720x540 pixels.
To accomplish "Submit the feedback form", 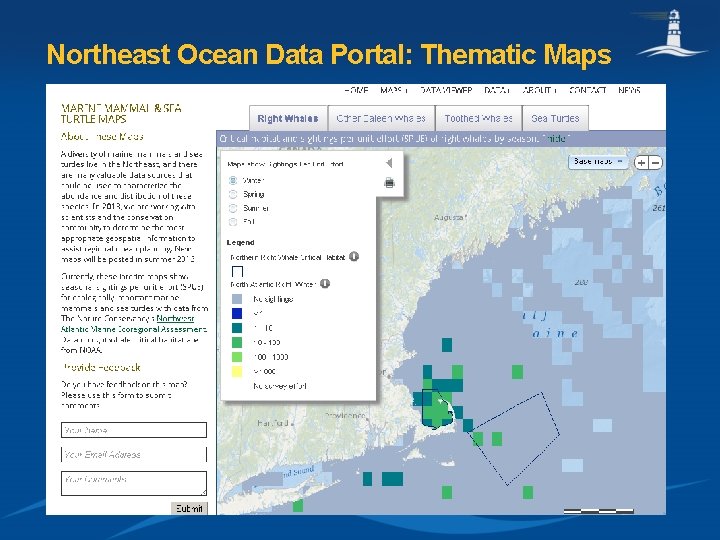I will point(189,508).
